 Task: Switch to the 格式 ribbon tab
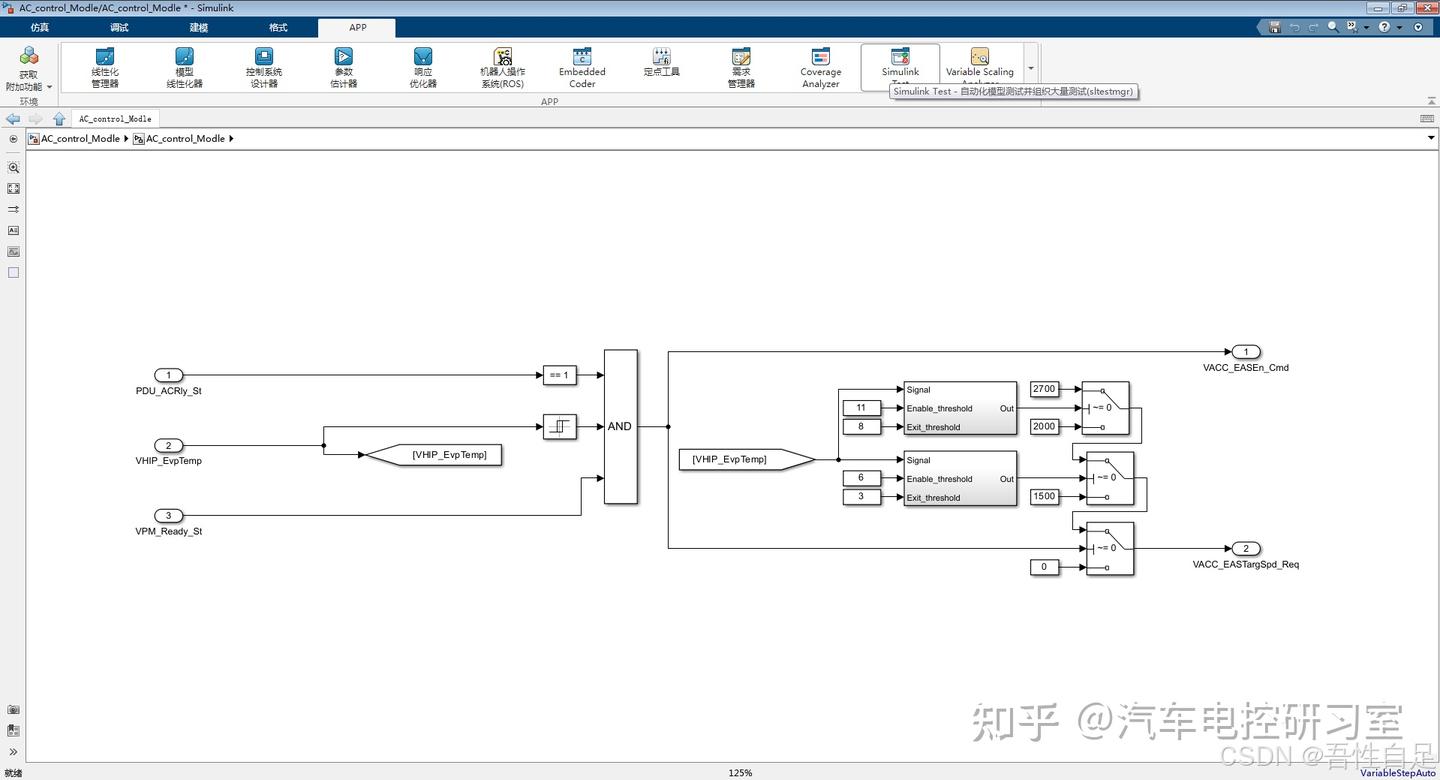point(277,27)
